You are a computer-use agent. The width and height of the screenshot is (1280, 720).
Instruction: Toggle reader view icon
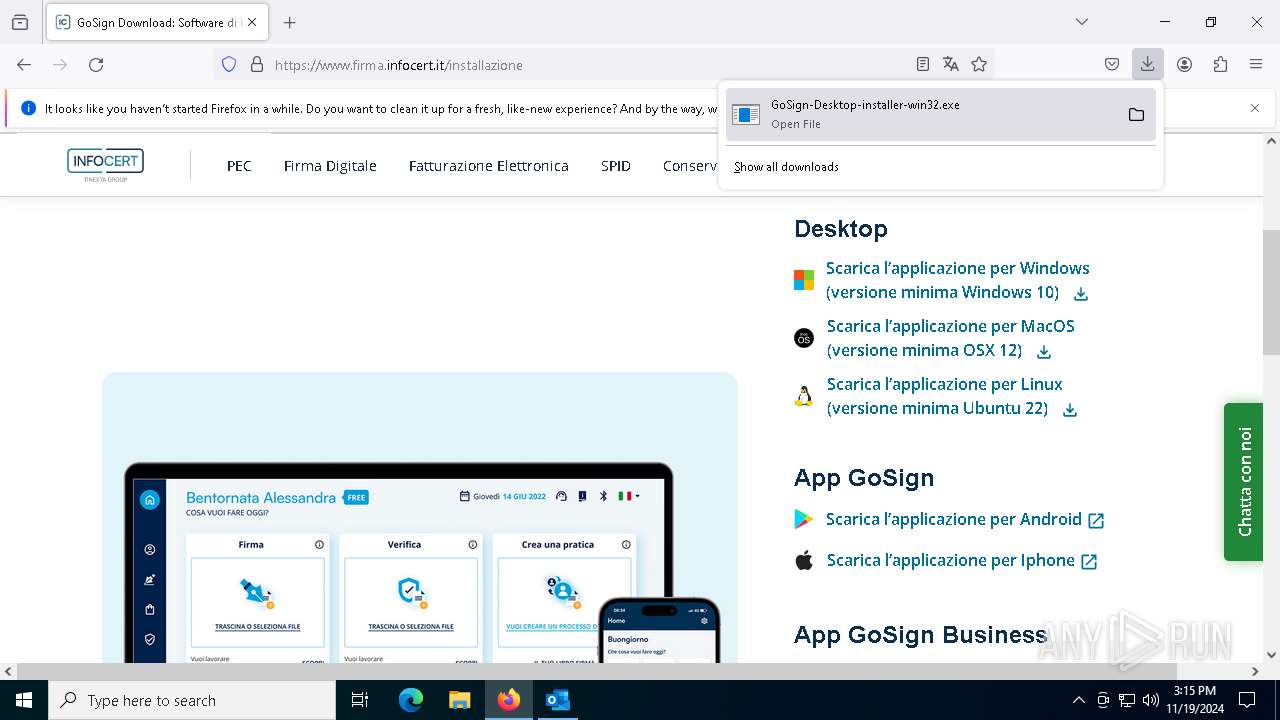coord(923,65)
